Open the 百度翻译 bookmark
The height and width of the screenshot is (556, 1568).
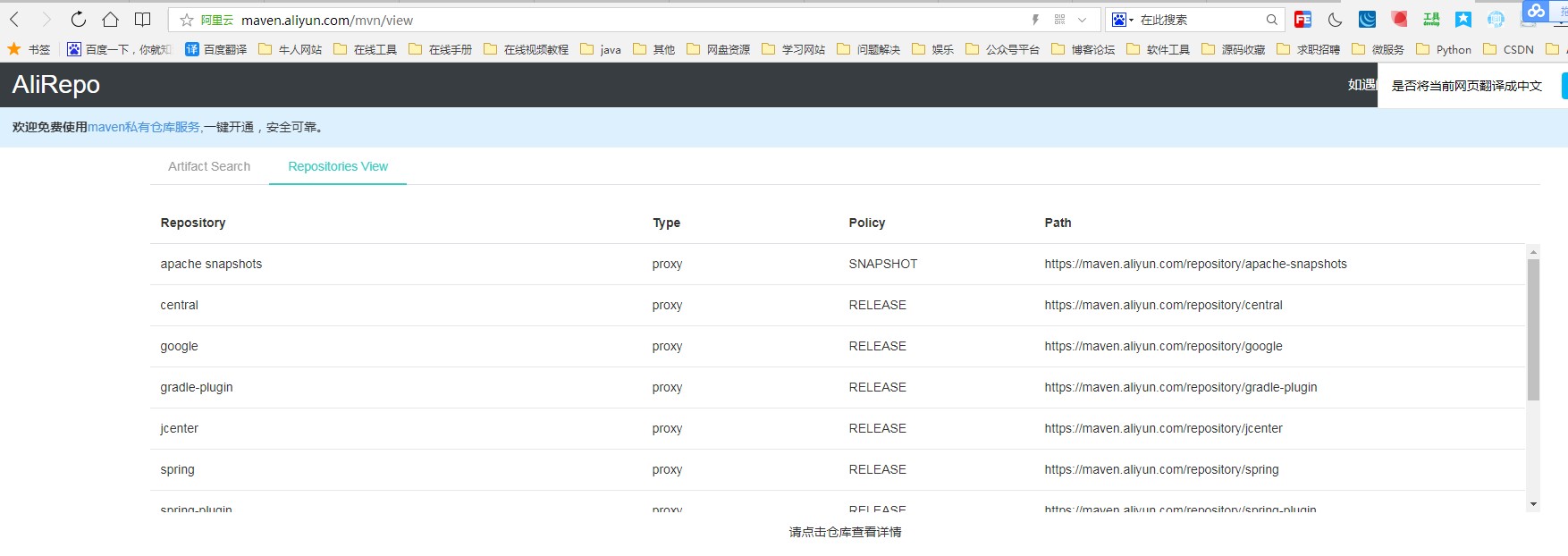(216, 49)
